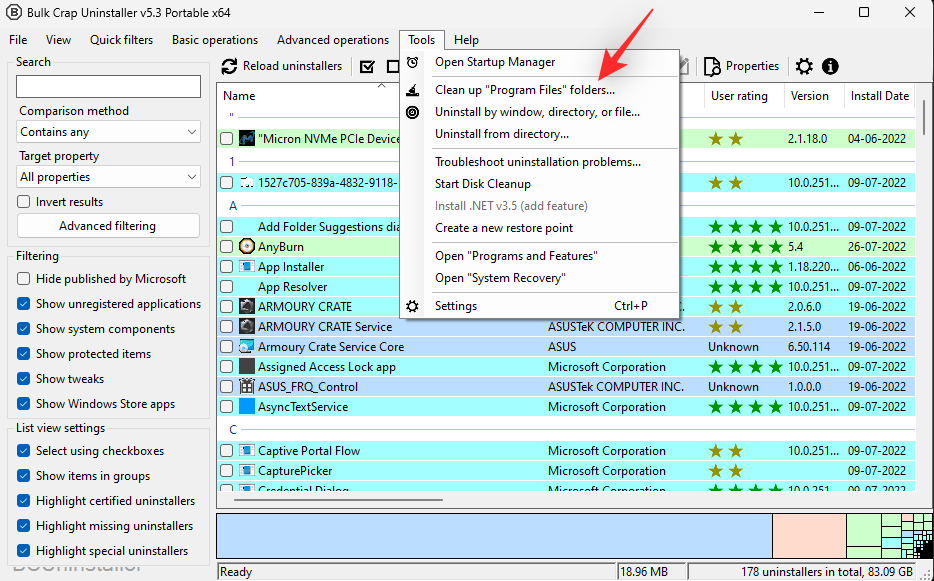
Task: Click the AnyBurn disc icon
Action: pyautogui.click(x=247, y=247)
